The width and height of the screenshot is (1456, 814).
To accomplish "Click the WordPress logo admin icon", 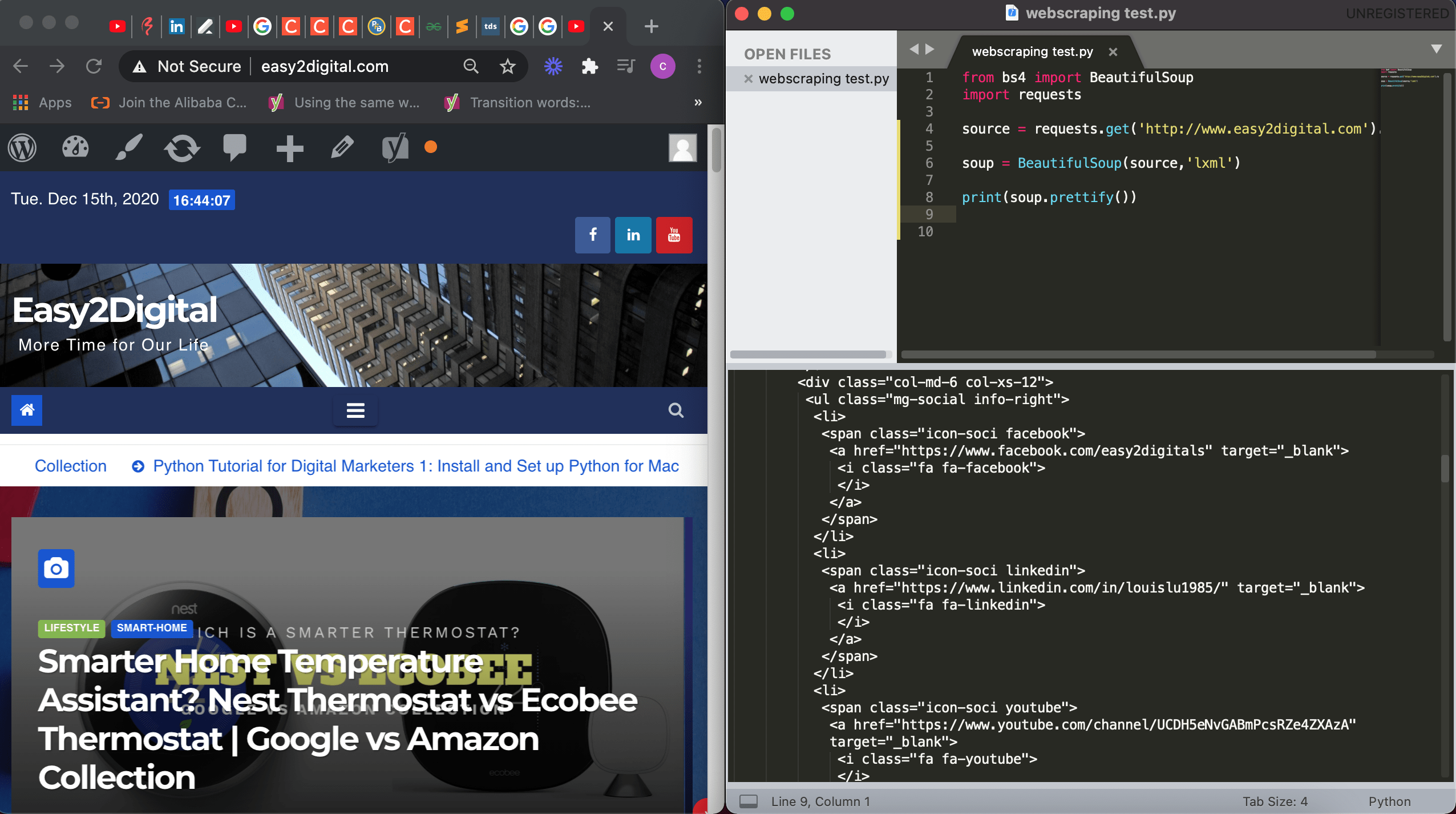I will tap(22, 148).
